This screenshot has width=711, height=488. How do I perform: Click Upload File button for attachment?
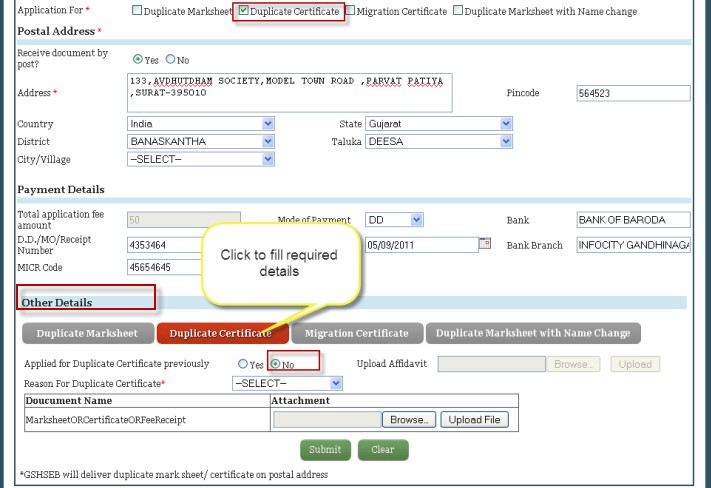[x=475, y=420]
